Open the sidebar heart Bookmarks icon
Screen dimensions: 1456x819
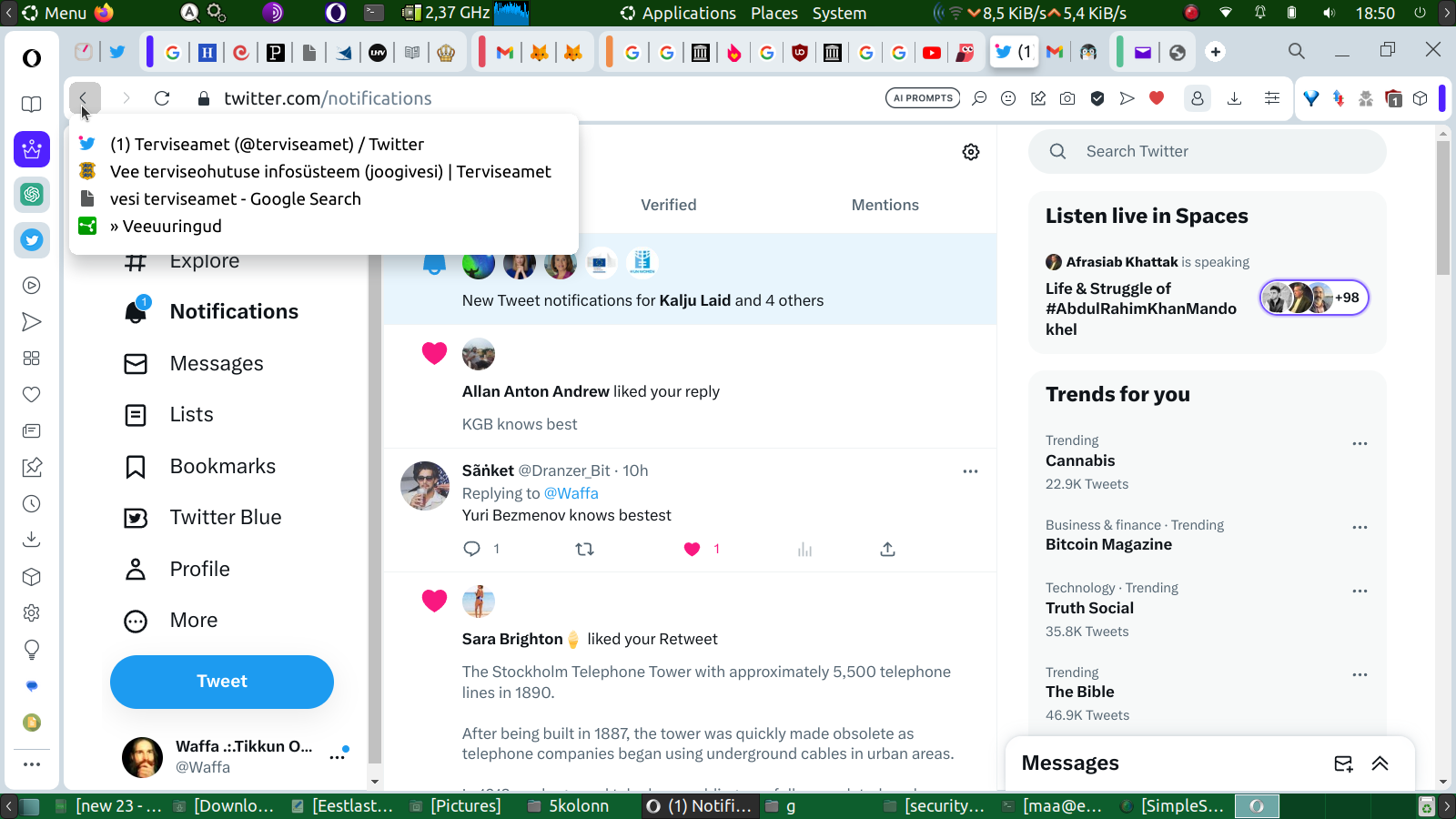point(32,395)
